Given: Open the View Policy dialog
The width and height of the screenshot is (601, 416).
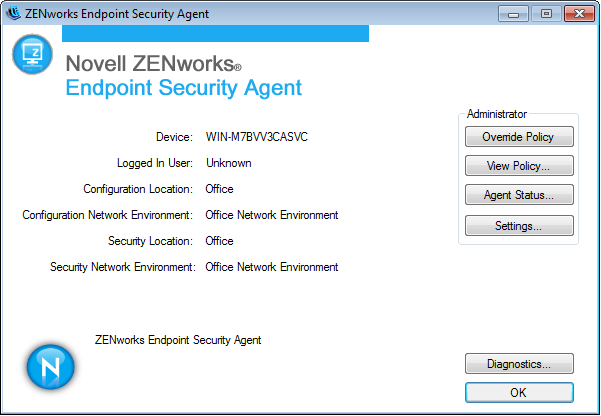Looking at the screenshot, I should tap(518, 166).
